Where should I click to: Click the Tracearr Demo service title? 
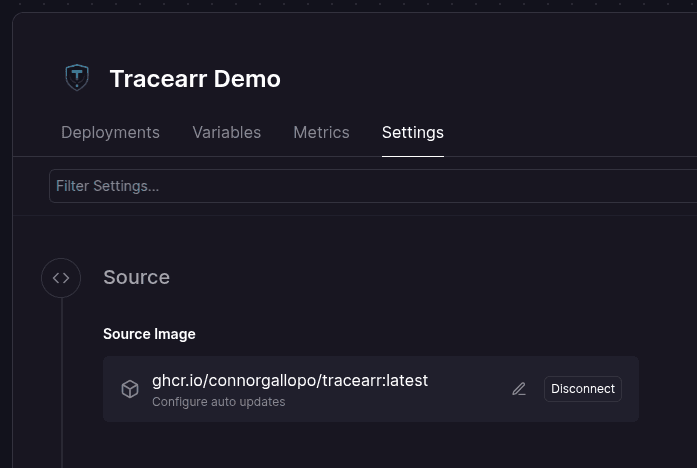195,79
